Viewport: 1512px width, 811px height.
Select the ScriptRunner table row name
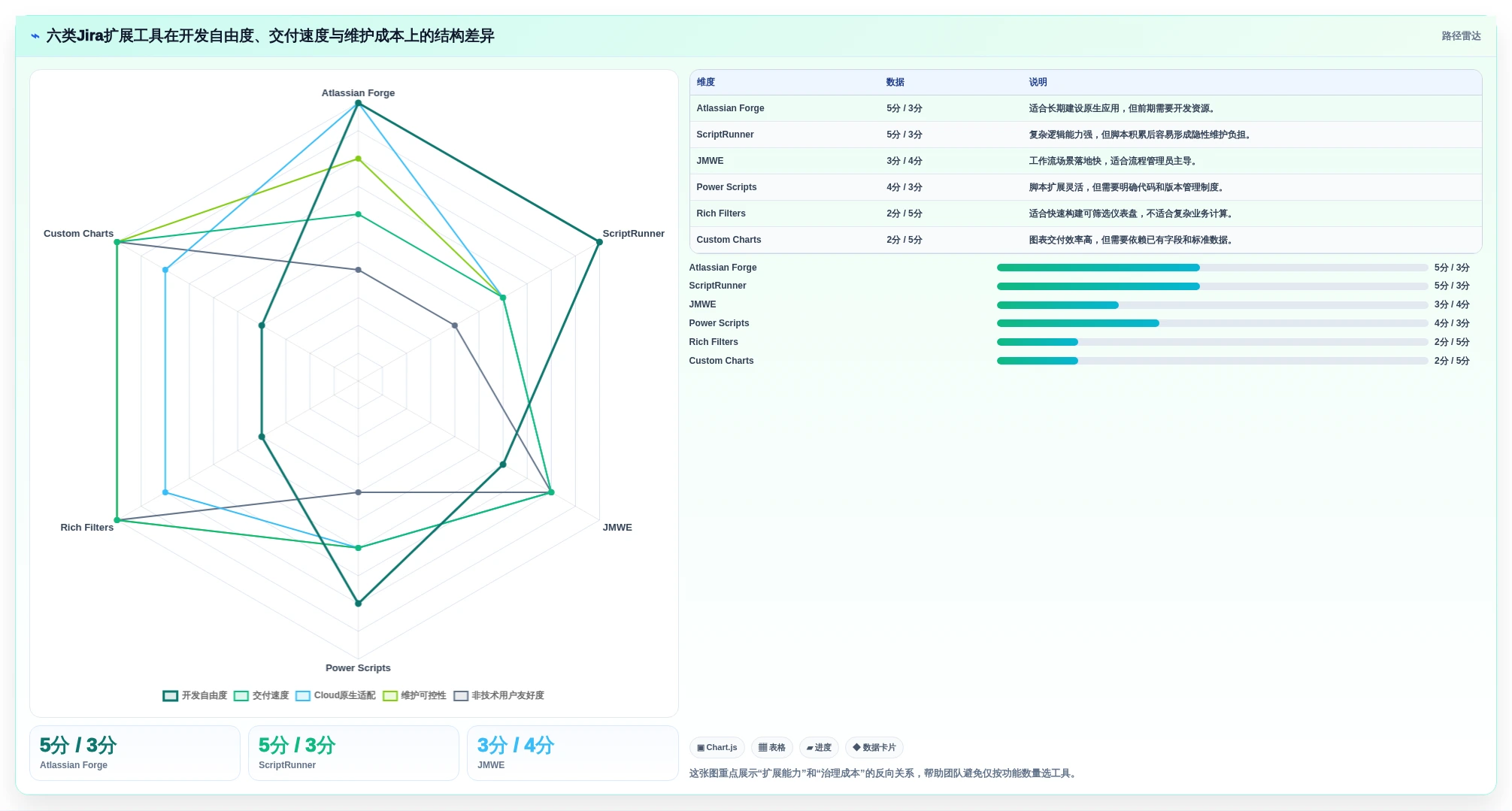coord(725,135)
